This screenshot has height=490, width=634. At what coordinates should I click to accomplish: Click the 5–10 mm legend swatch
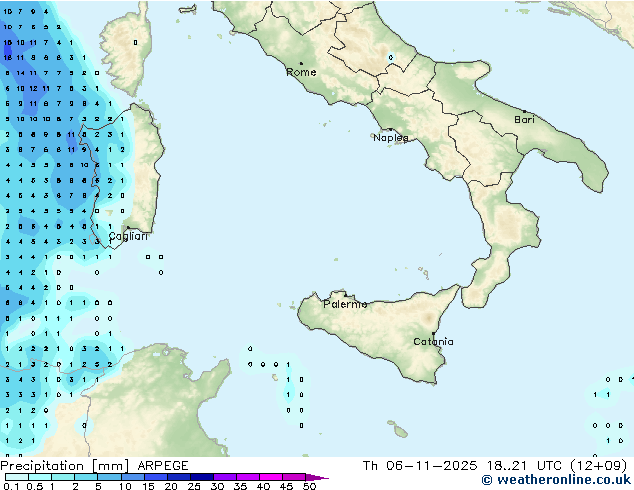109,477
